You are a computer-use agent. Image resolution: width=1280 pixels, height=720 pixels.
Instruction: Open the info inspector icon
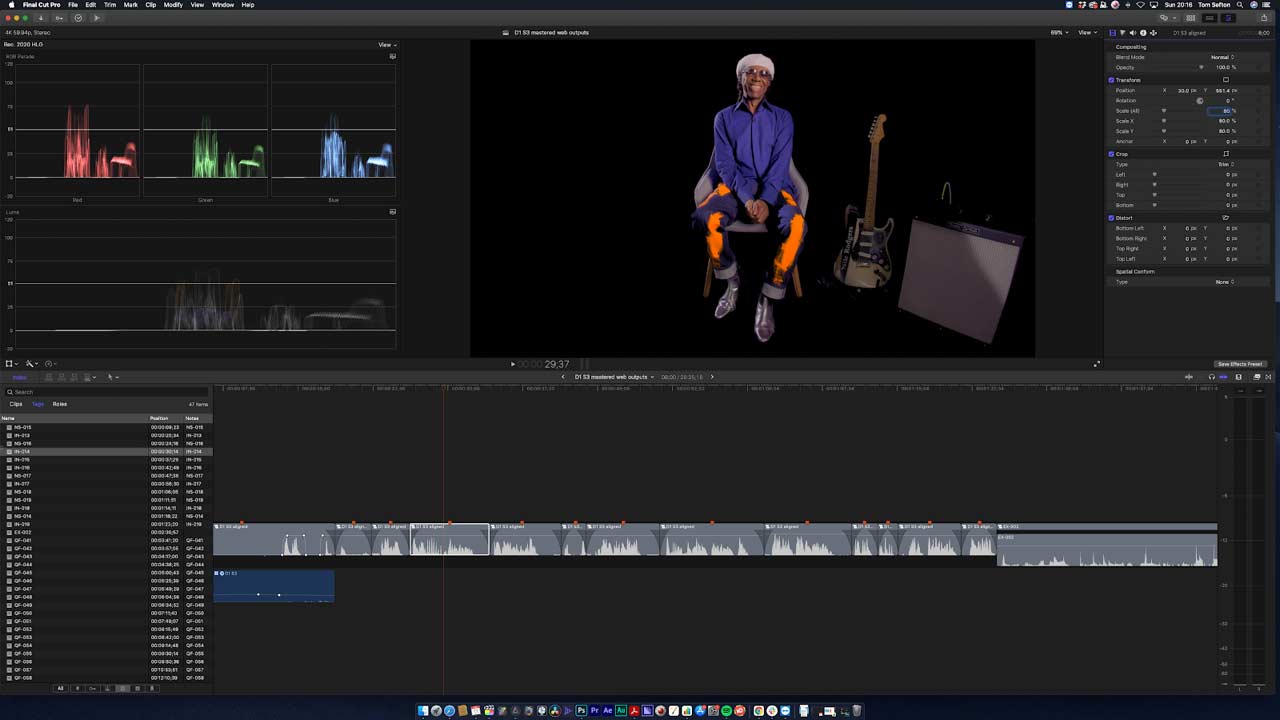[1141, 33]
